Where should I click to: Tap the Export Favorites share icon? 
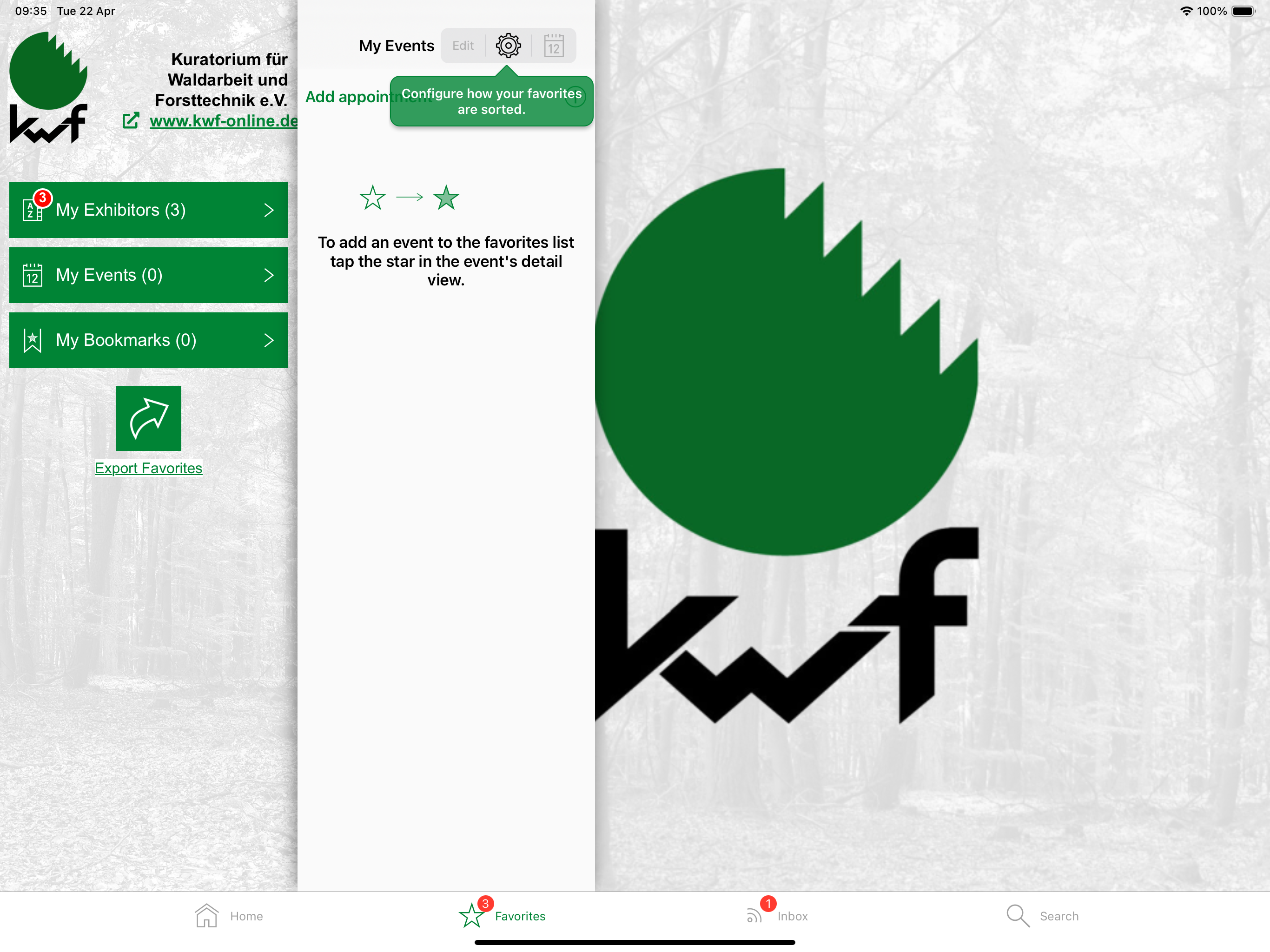click(149, 418)
